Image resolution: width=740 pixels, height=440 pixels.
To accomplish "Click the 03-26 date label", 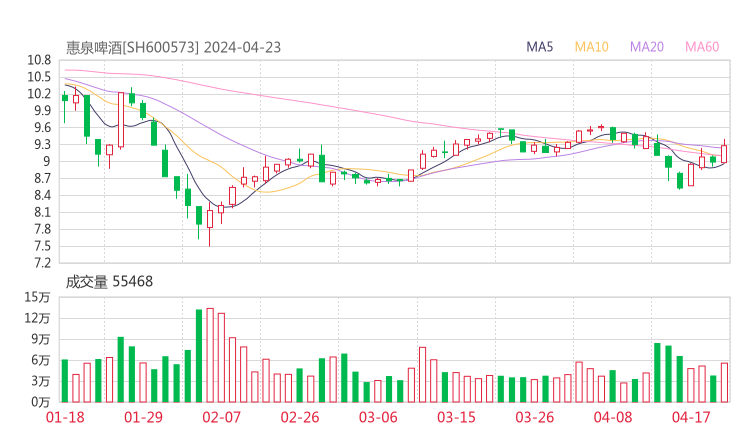I will [534, 417].
